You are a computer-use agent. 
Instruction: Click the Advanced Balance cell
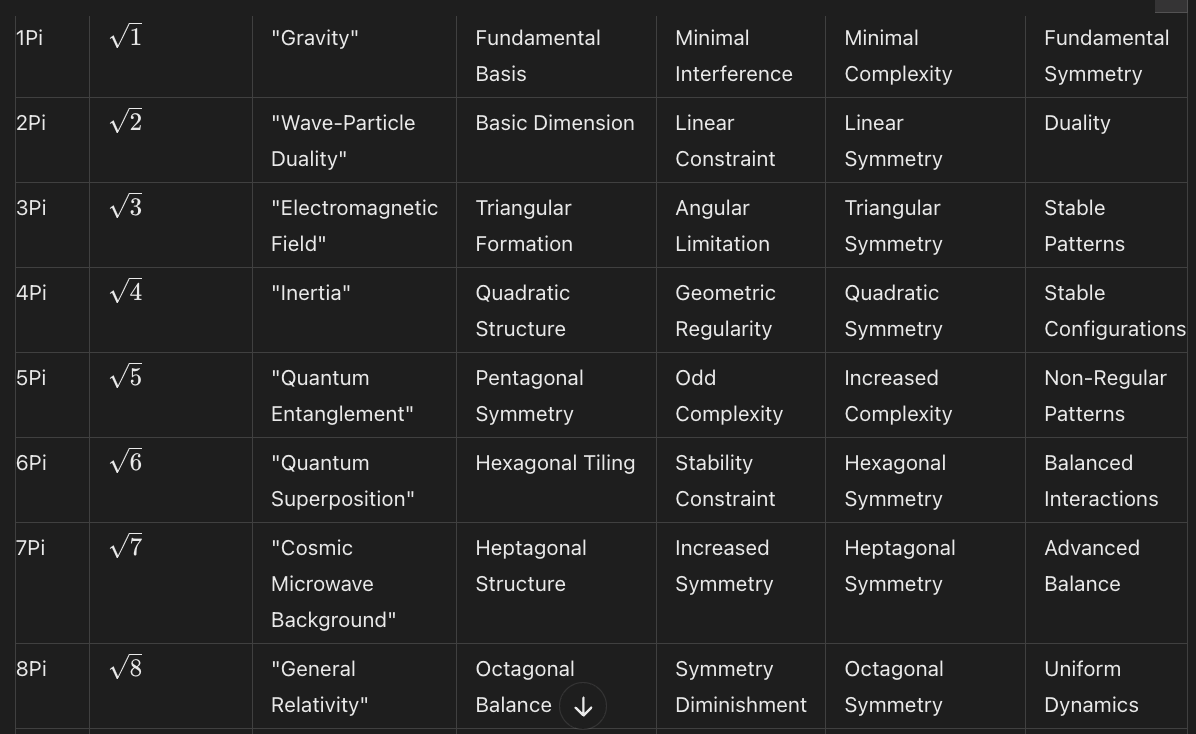(1092, 566)
